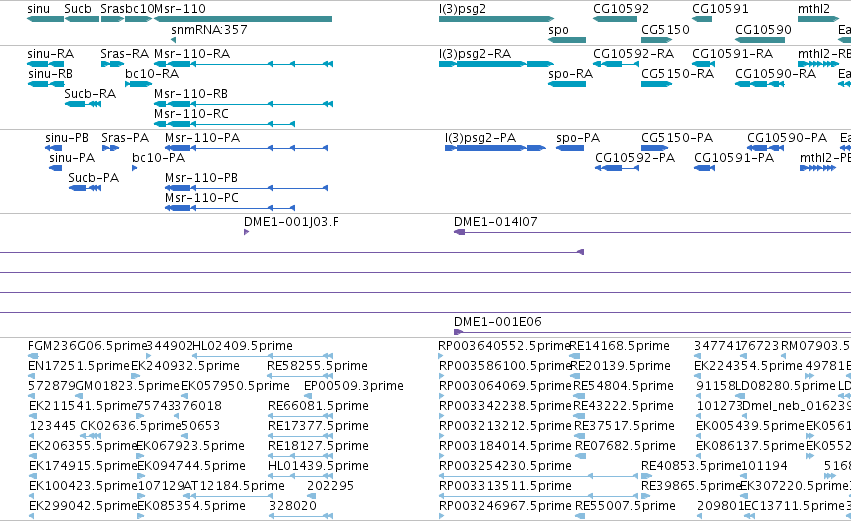
Task: Click the CG10592-PA protein label
Action: tap(635, 158)
